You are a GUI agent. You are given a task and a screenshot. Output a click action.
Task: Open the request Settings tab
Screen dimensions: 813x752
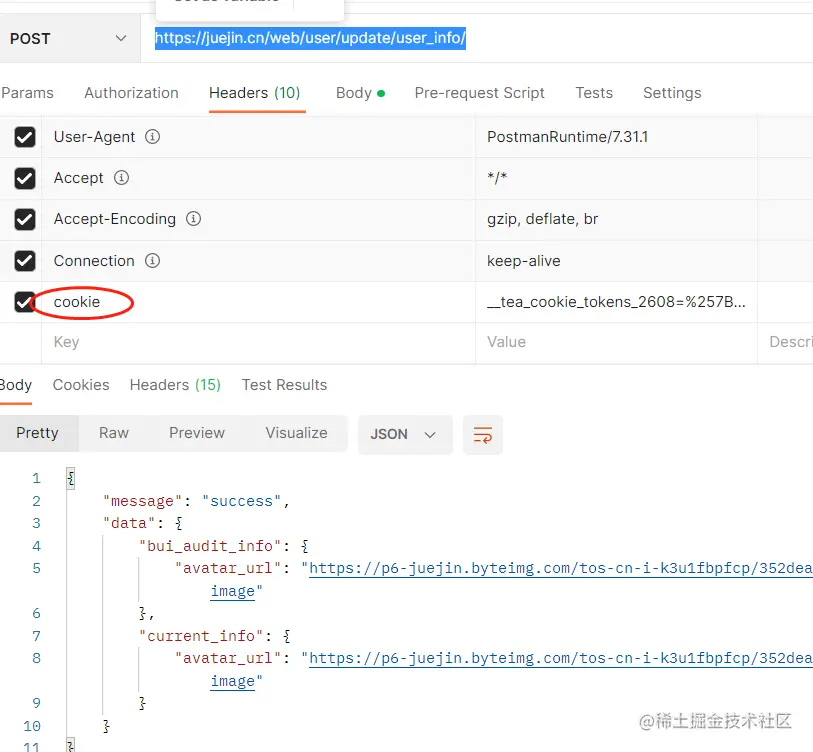[672, 93]
